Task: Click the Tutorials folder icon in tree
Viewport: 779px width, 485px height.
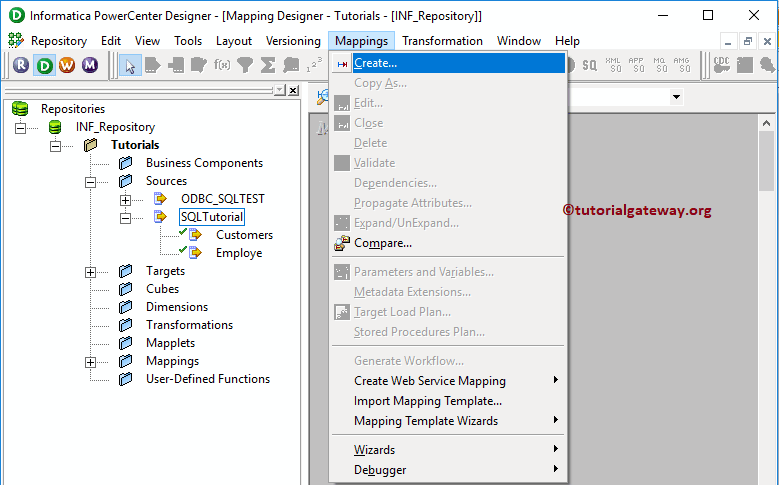Action: [90, 145]
